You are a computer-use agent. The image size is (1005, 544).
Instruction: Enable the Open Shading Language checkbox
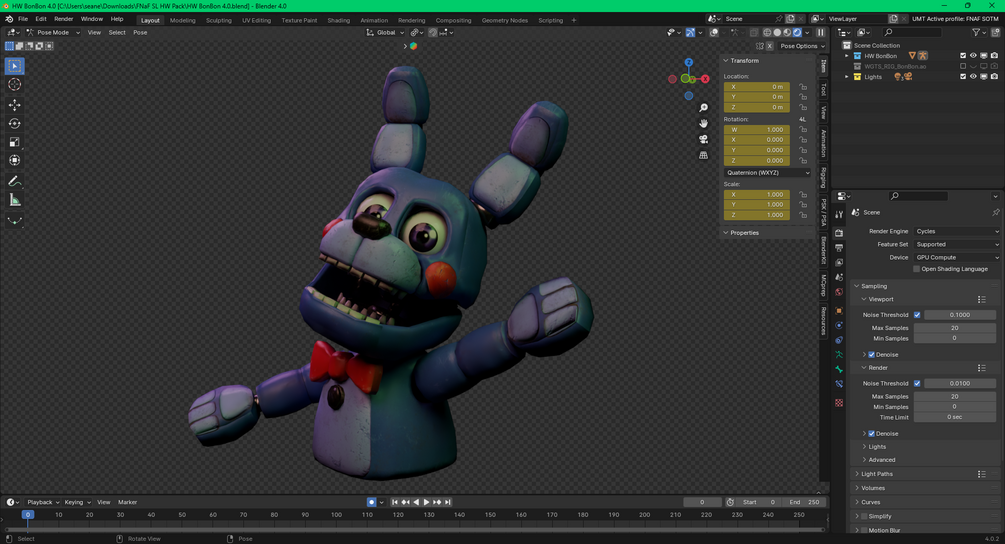point(917,269)
